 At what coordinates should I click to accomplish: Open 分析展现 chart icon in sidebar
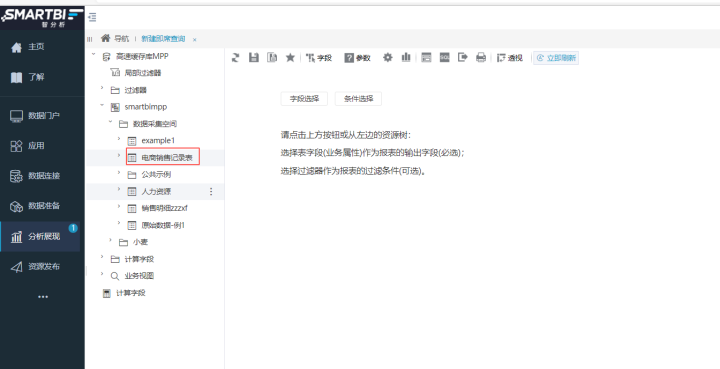point(17,237)
